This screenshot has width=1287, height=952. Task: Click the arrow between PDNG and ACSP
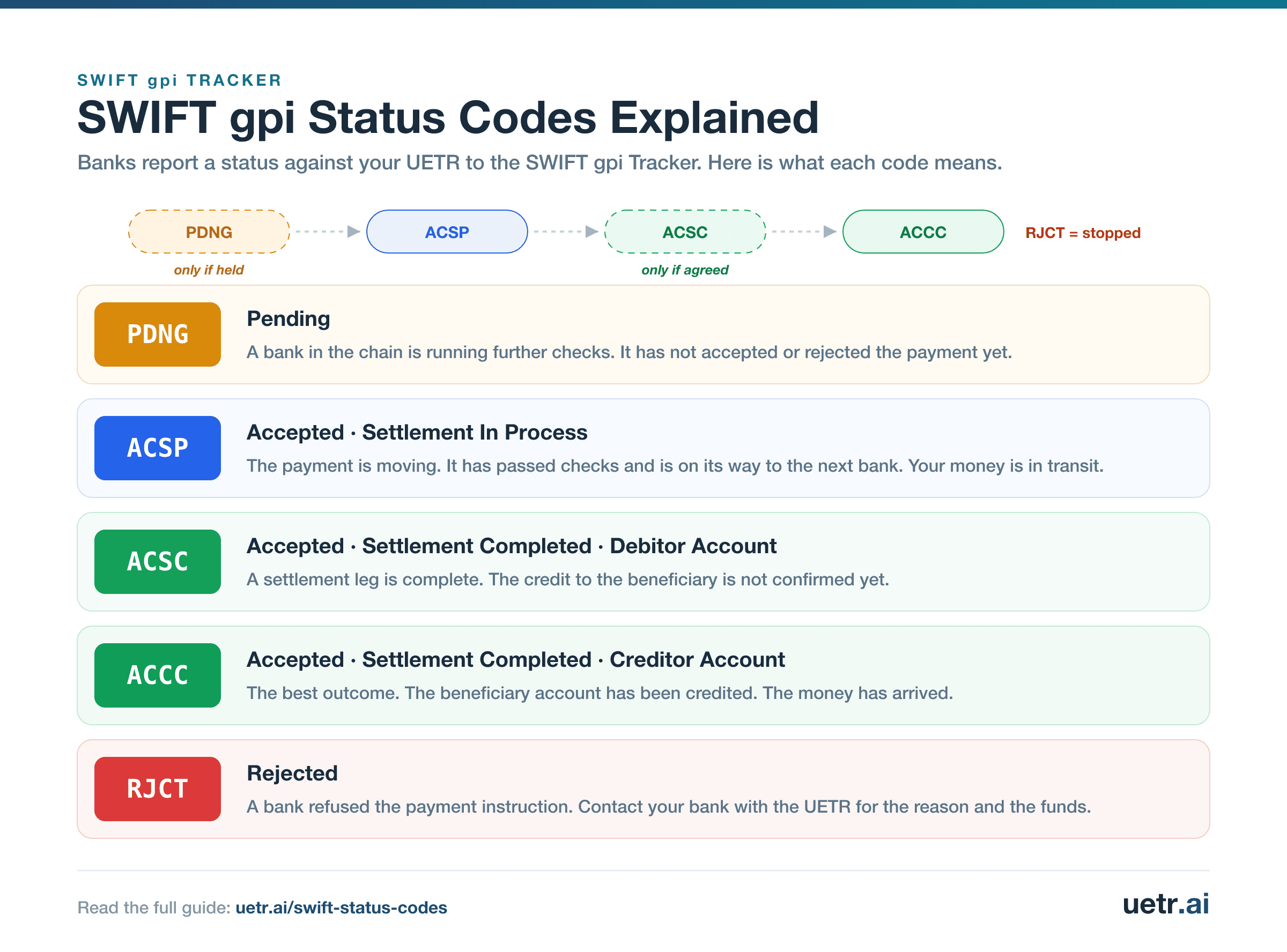pyautogui.click(x=328, y=232)
